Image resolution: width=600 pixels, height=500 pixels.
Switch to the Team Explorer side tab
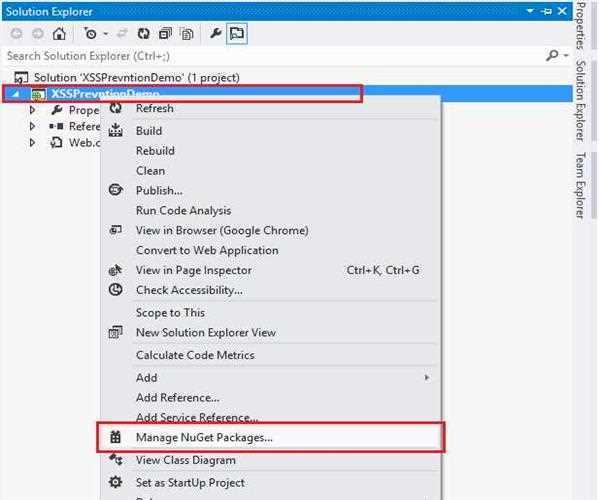(580, 185)
